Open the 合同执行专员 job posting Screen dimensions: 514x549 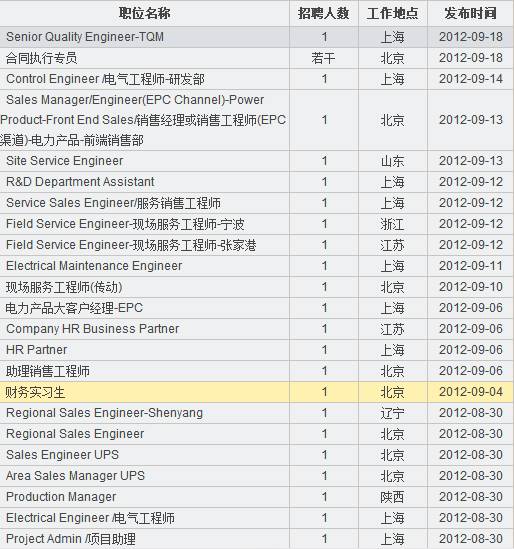tap(41, 58)
